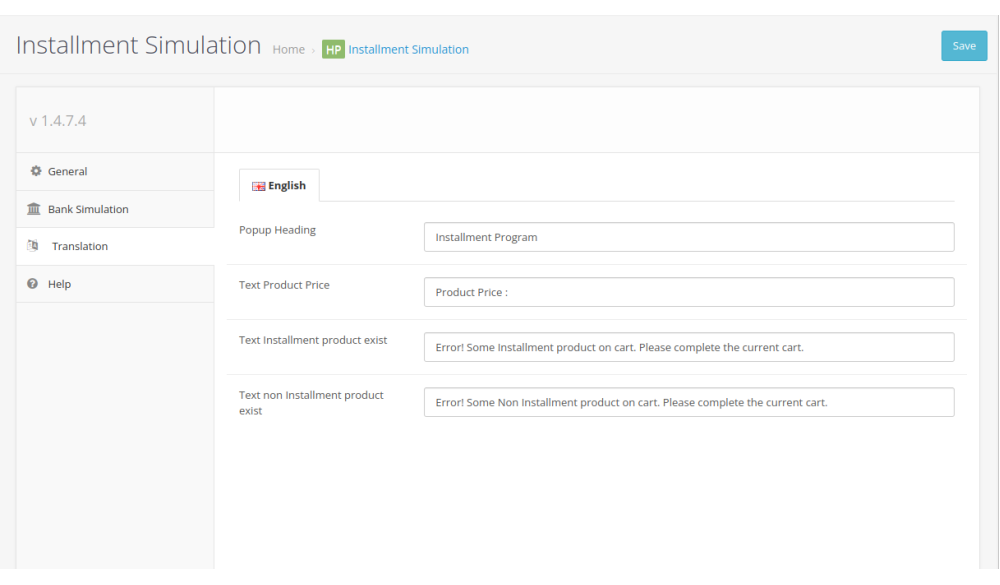Click the flag icon on English tab
The width and height of the screenshot is (1000, 585).
[x=258, y=186]
